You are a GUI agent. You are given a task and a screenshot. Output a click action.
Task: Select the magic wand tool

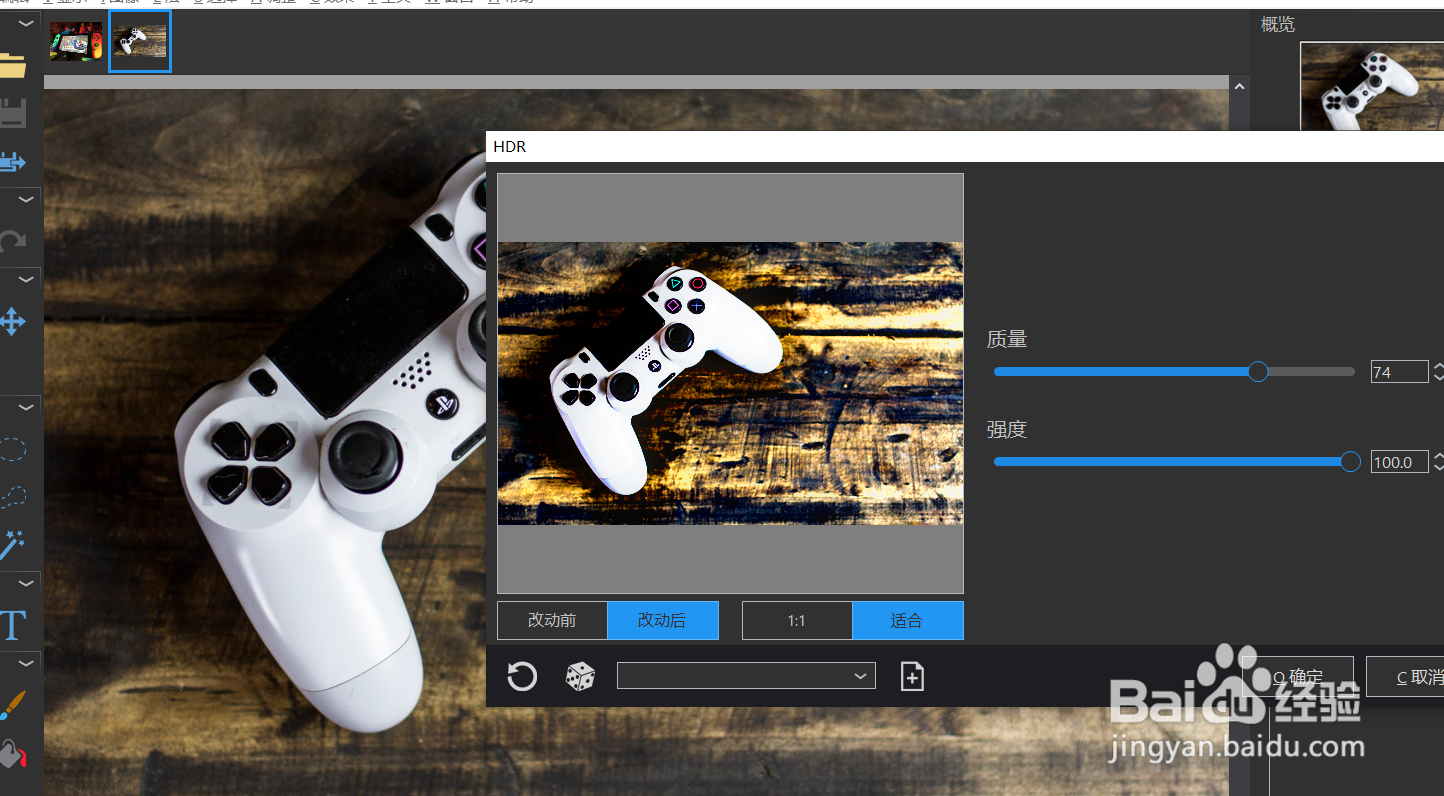(12, 544)
